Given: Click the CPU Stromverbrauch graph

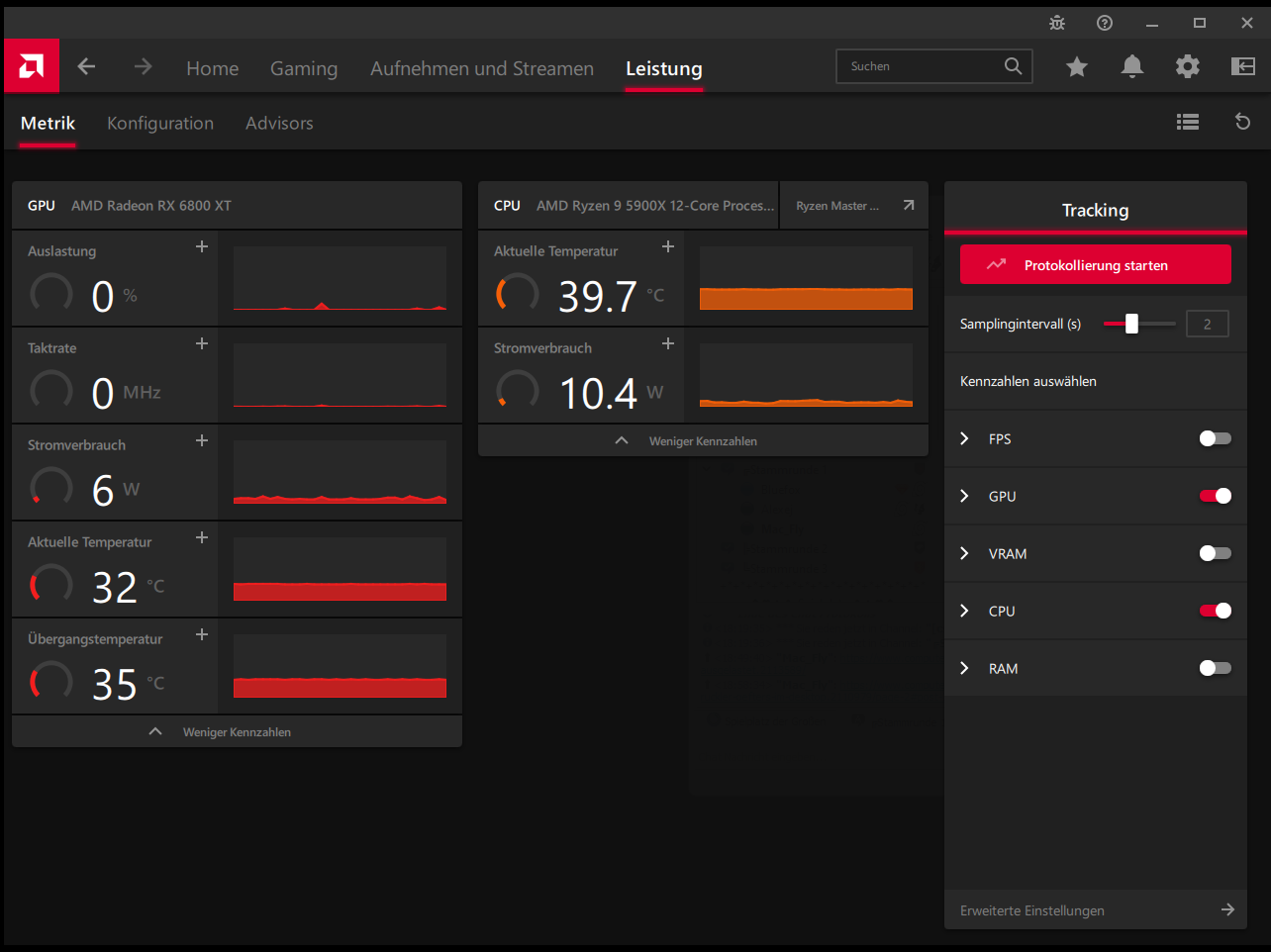Looking at the screenshot, I should coord(806,375).
